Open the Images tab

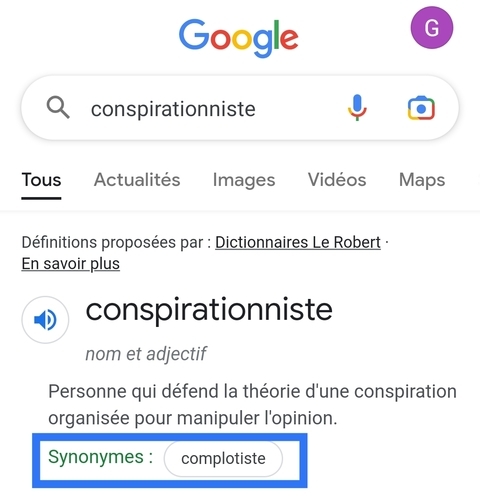pos(244,180)
